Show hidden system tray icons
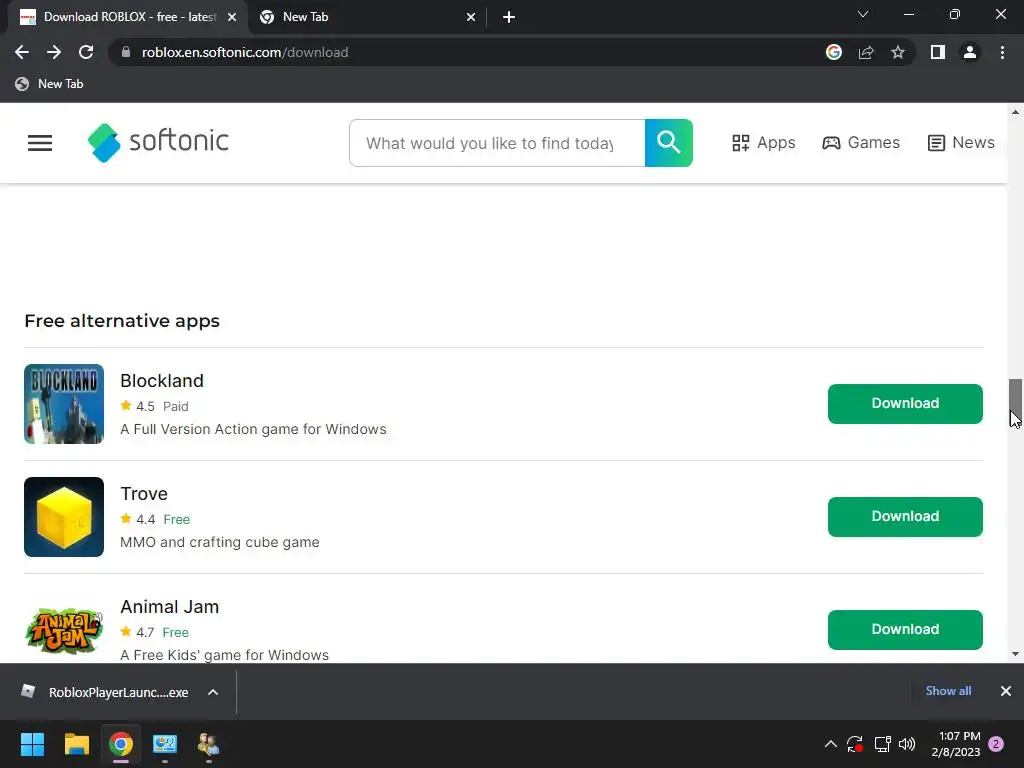The height and width of the screenshot is (768, 1024). point(831,744)
